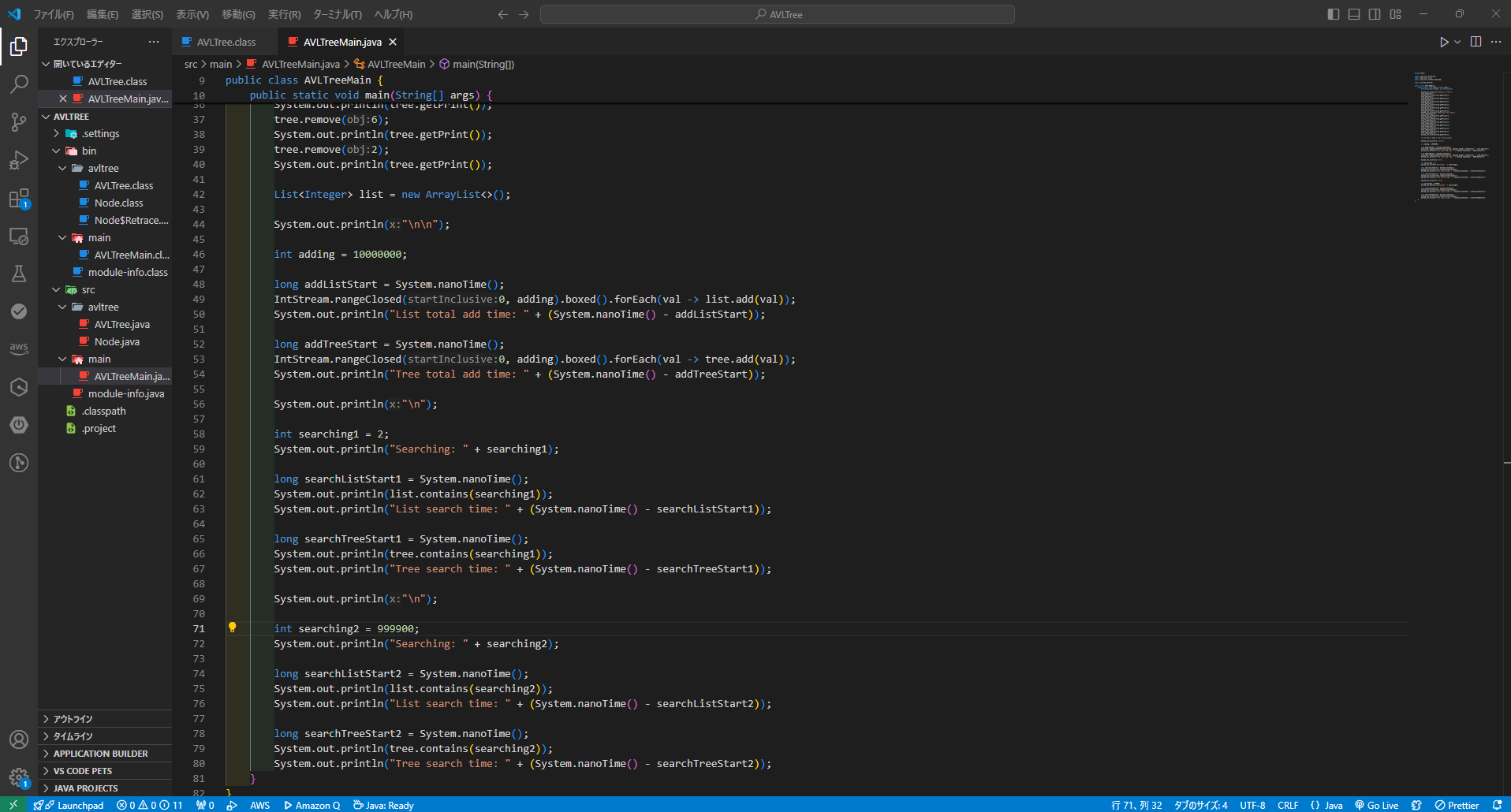This screenshot has height=812, width=1511.
Task: Click the lightbulb code action on line 71
Action: pos(232,628)
